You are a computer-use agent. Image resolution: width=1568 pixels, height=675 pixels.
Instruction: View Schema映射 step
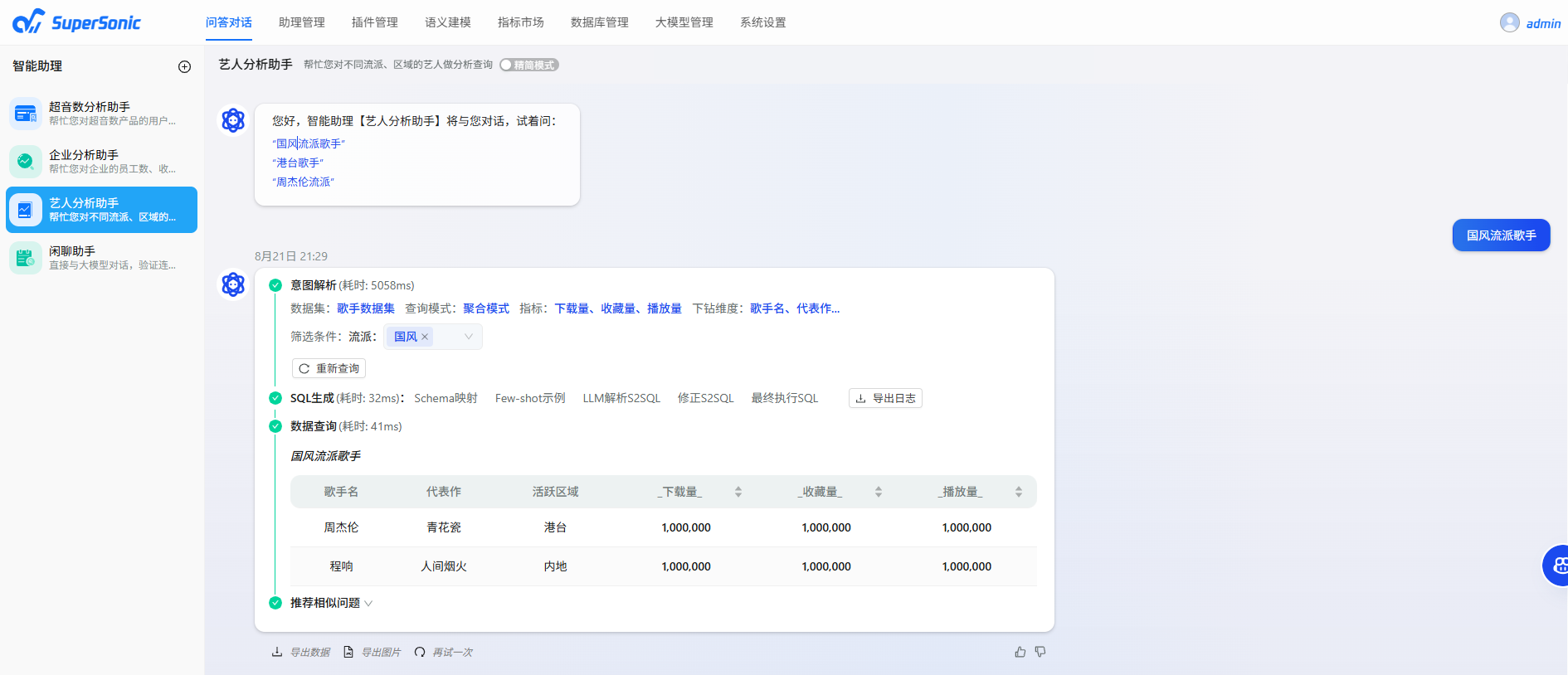click(x=446, y=398)
